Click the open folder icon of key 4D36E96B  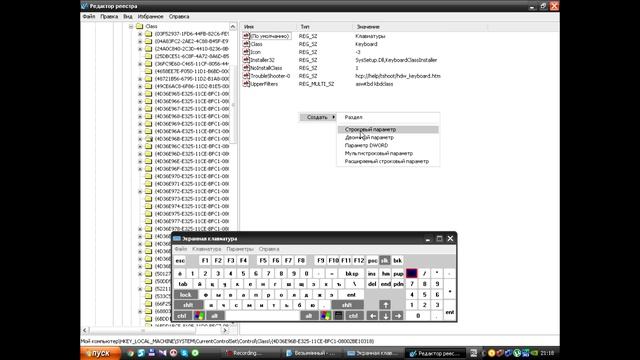coord(149,139)
